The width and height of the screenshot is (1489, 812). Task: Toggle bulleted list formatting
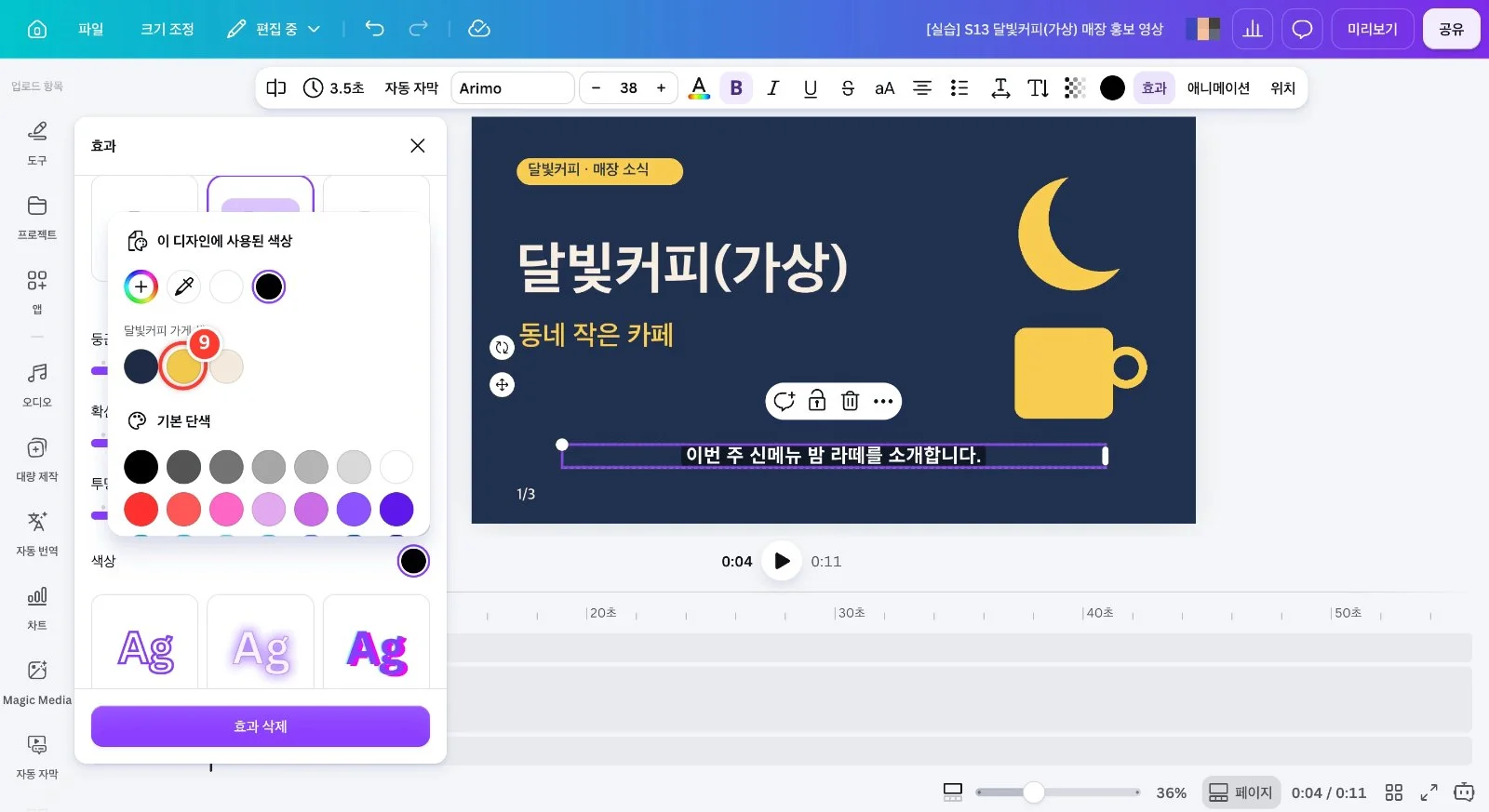coord(959,87)
